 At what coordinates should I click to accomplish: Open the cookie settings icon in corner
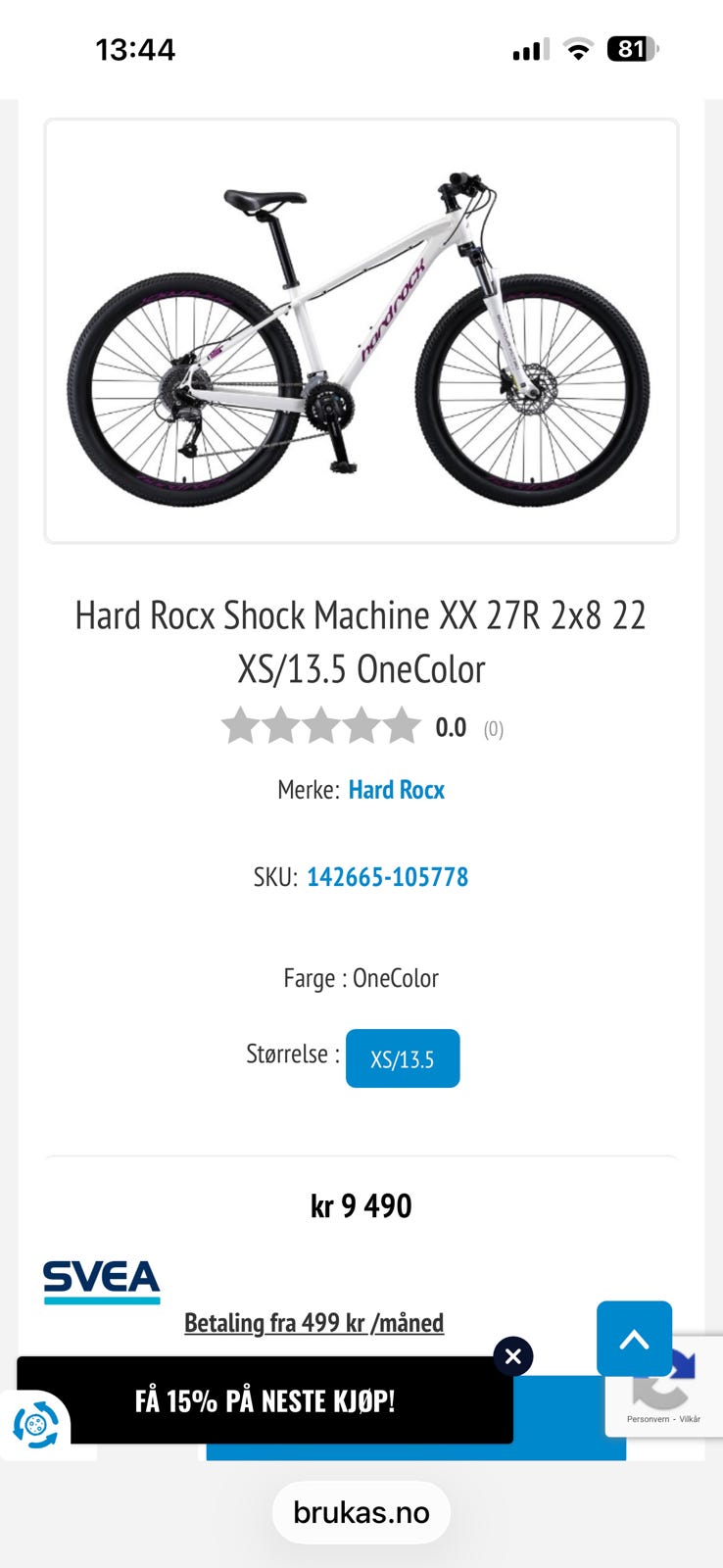click(35, 1424)
